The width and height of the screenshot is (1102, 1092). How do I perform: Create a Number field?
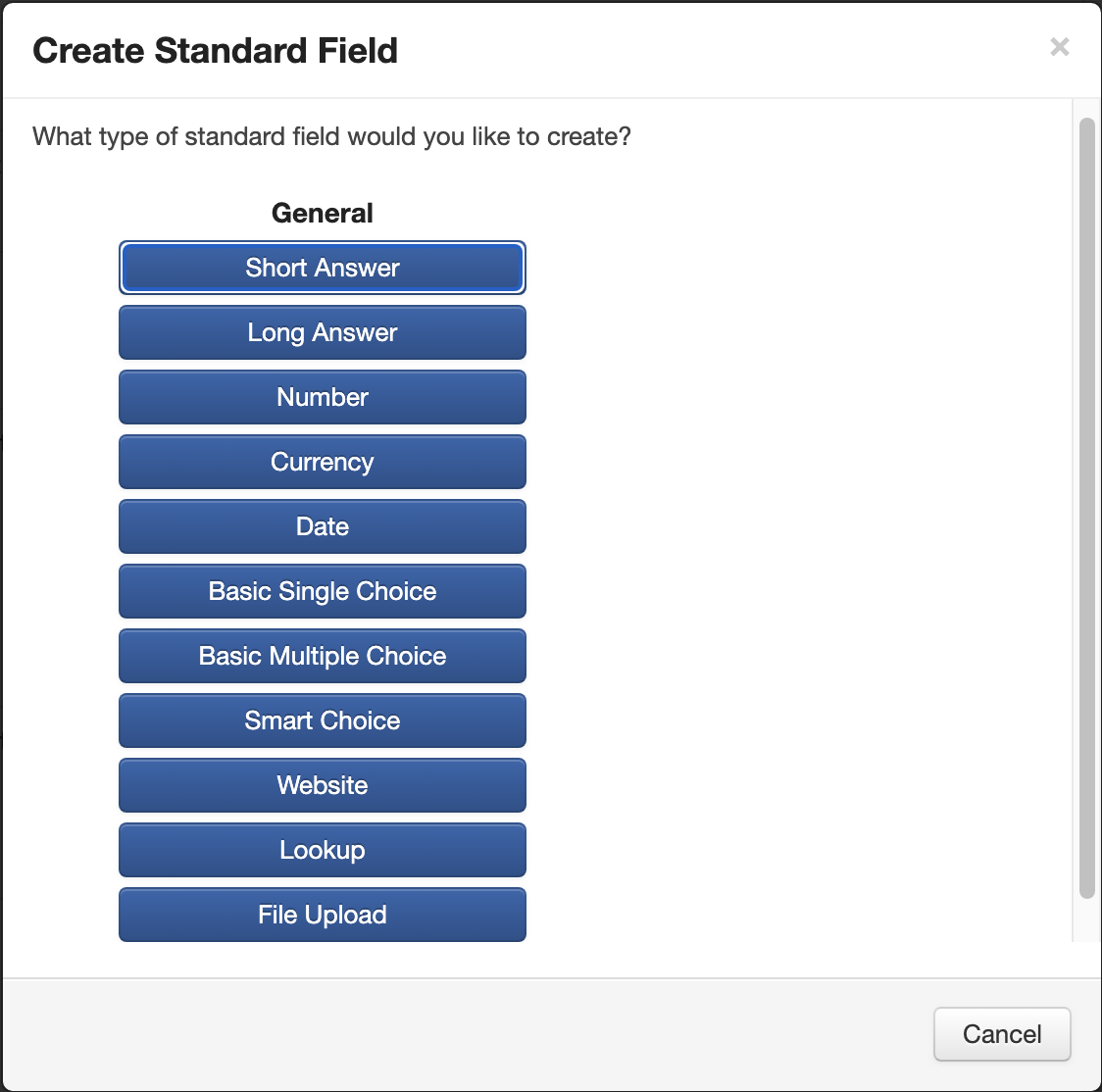[x=323, y=397]
